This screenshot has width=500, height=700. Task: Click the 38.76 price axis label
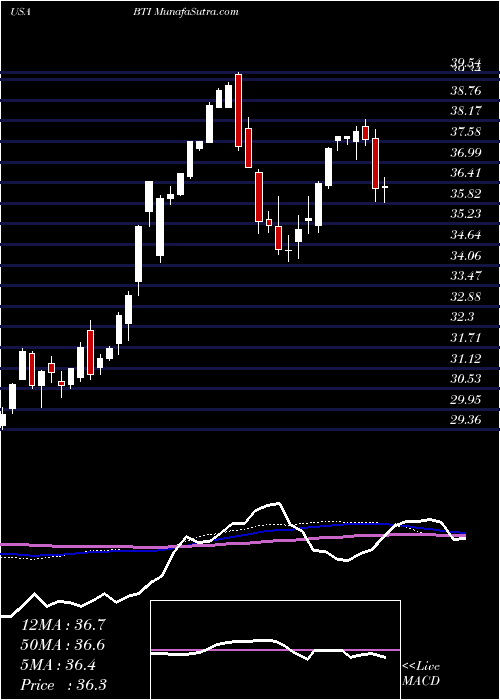coord(466,91)
